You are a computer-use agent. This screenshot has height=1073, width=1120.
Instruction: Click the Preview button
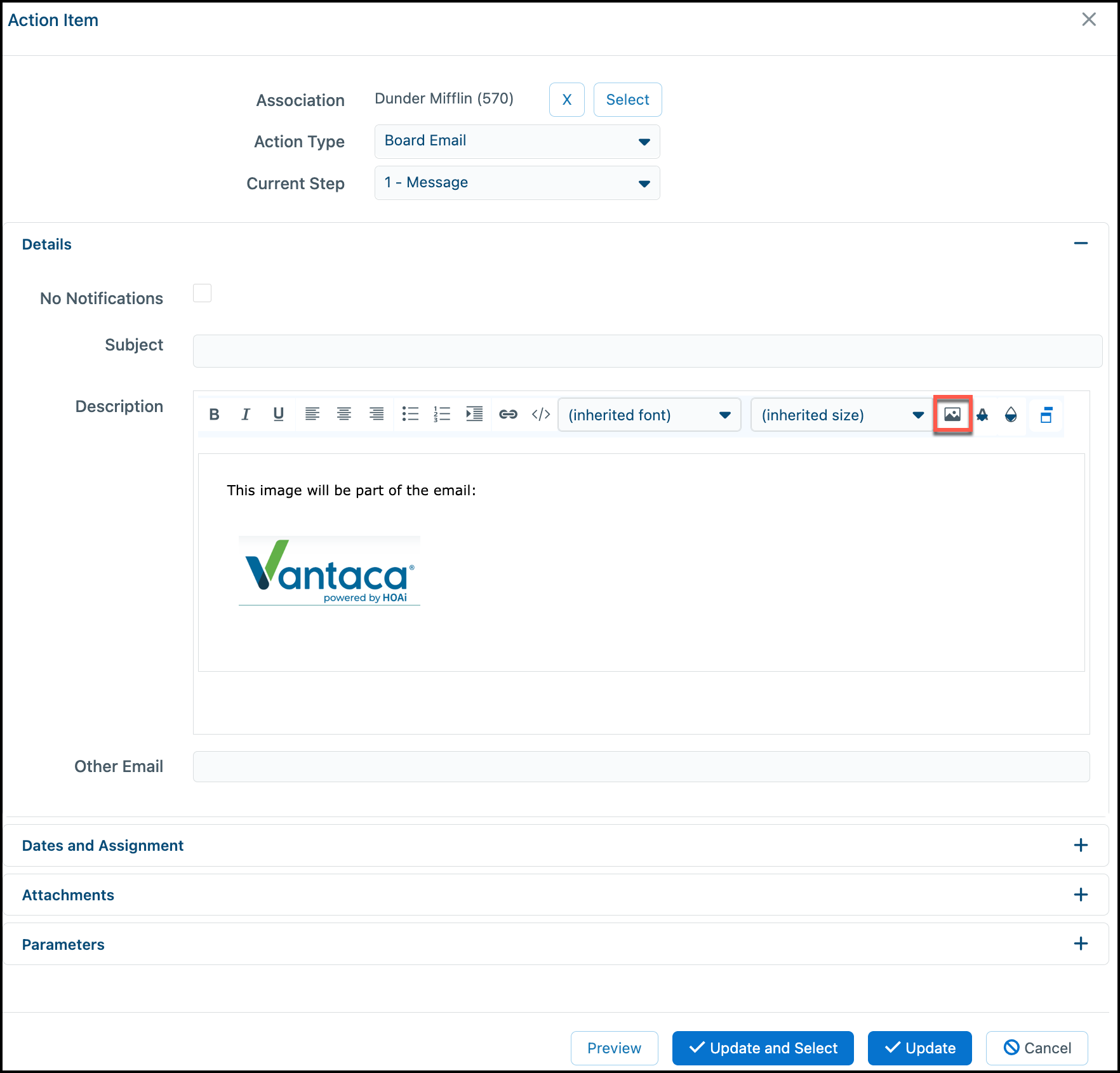click(614, 1048)
